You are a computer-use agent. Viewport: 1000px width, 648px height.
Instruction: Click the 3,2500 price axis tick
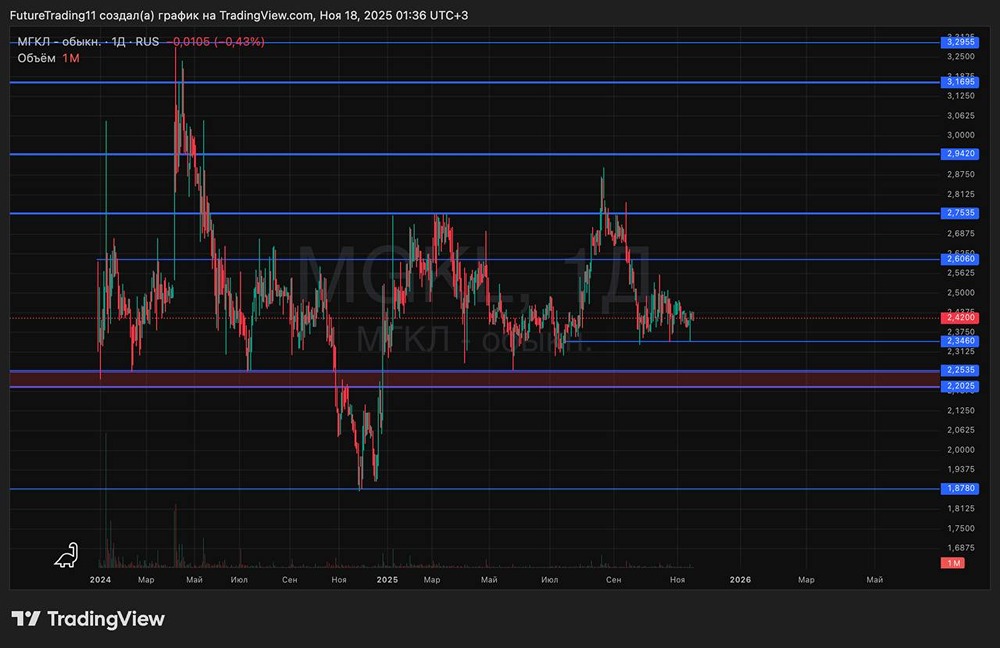960,57
